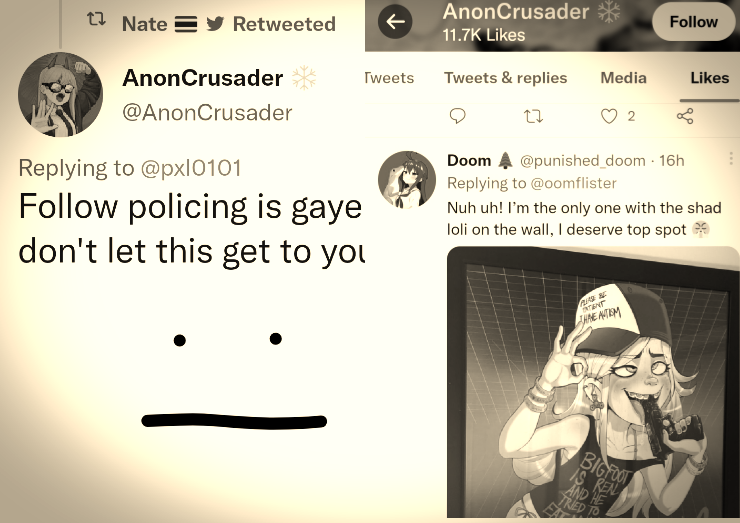Image resolution: width=740 pixels, height=523 pixels.
Task: Open the three-dot menu on Doom's tweet
Action: click(x=731, y=159)
